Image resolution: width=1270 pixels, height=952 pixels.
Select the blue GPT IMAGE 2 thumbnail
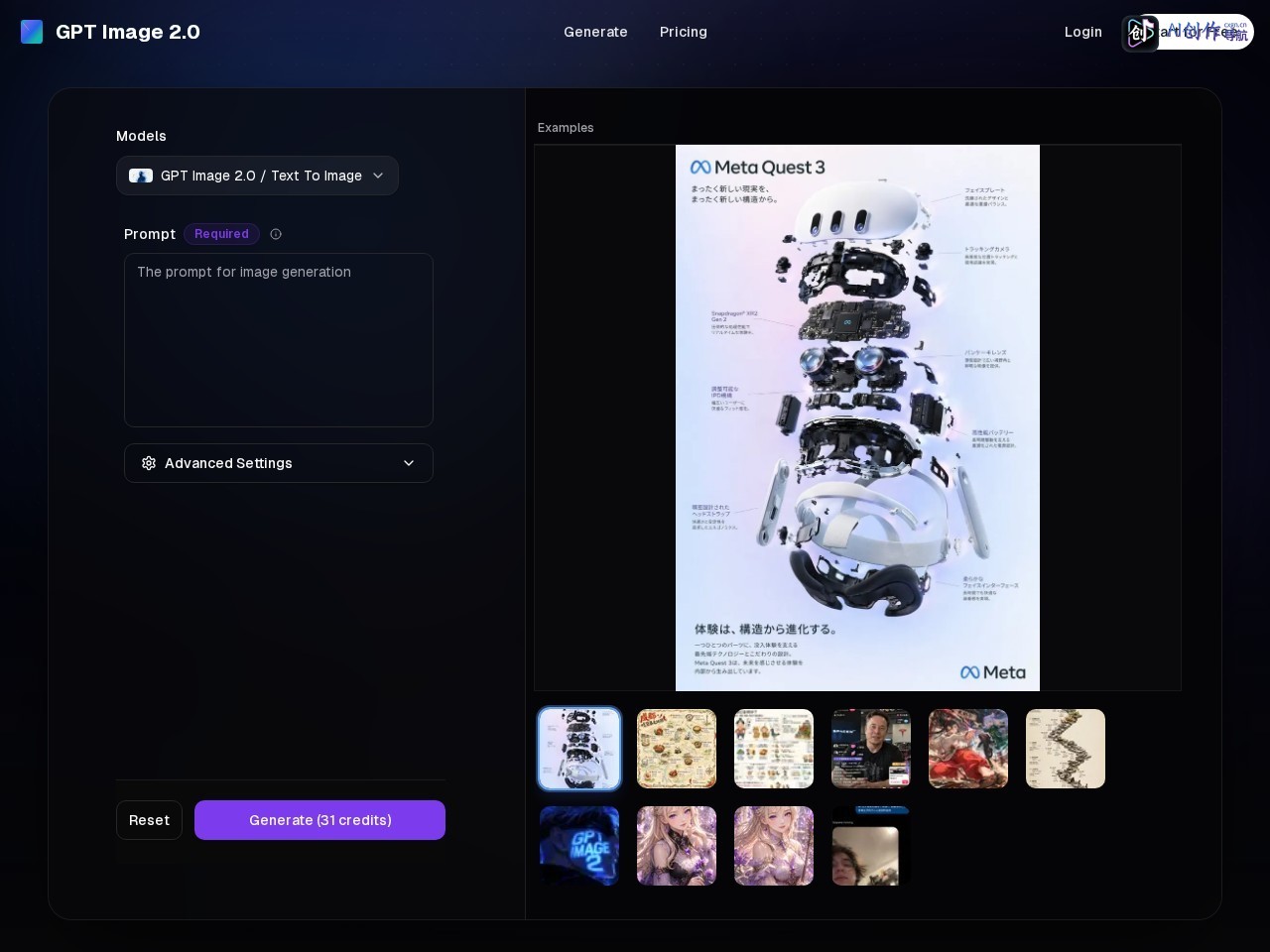579,846
